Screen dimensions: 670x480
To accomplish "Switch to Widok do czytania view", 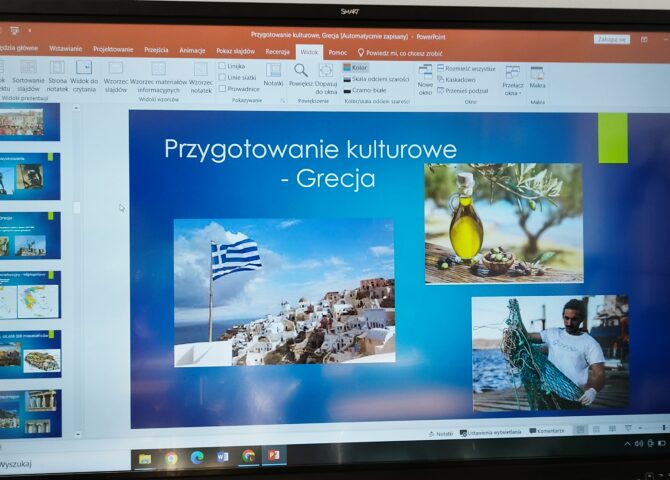I will click(84, 74).
